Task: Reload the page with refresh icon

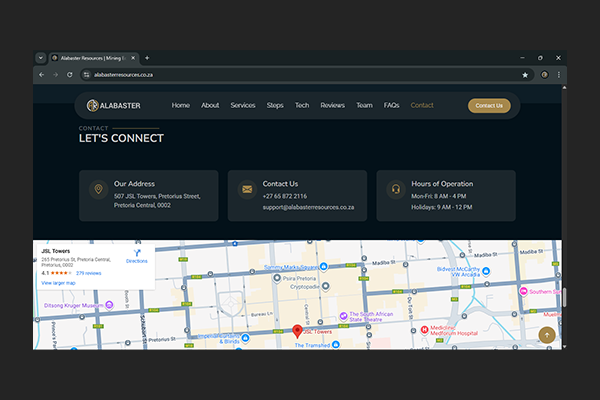Action: [x=70, y=75]
